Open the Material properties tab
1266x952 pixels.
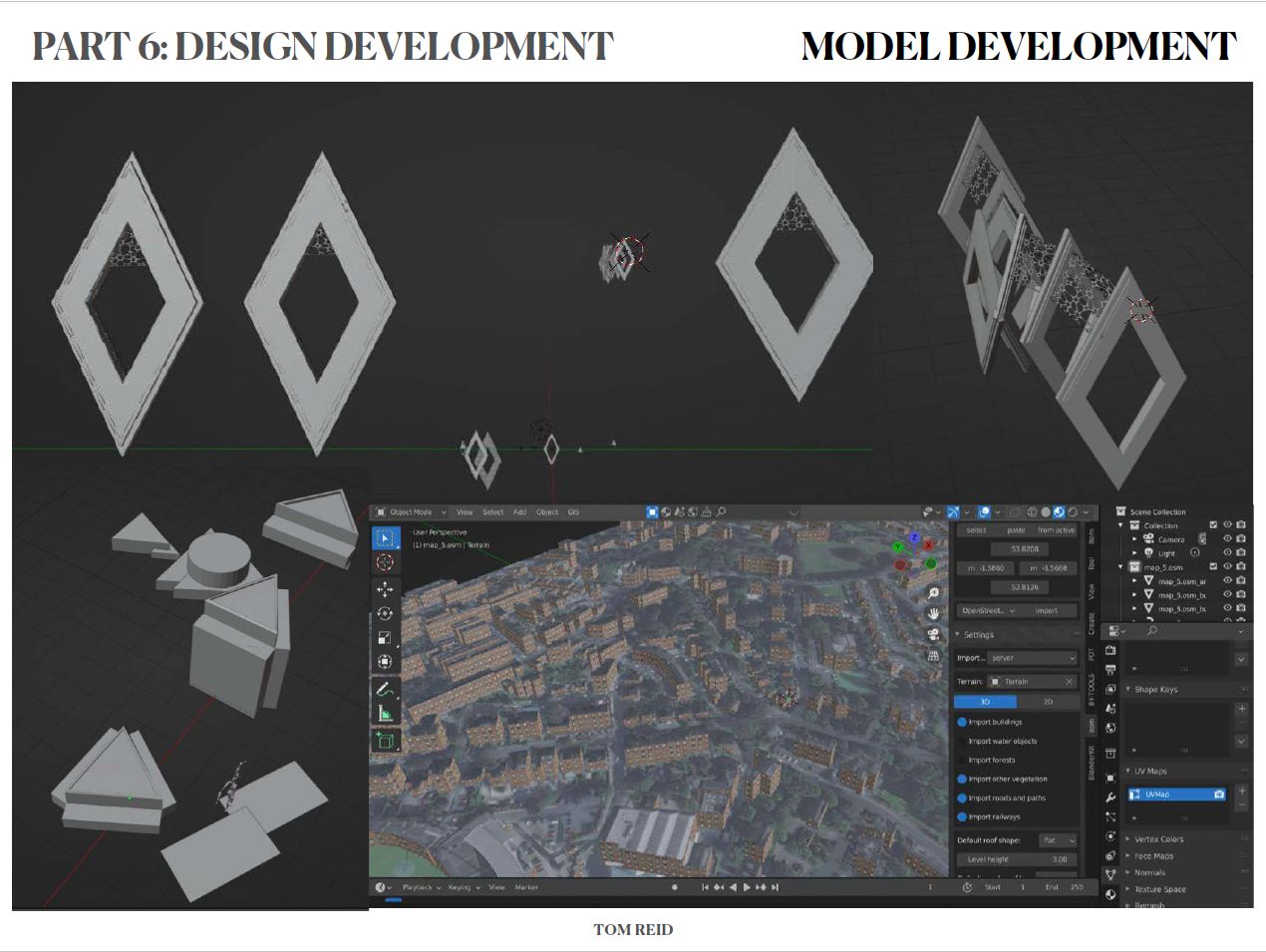click(x=1110, y=894)
